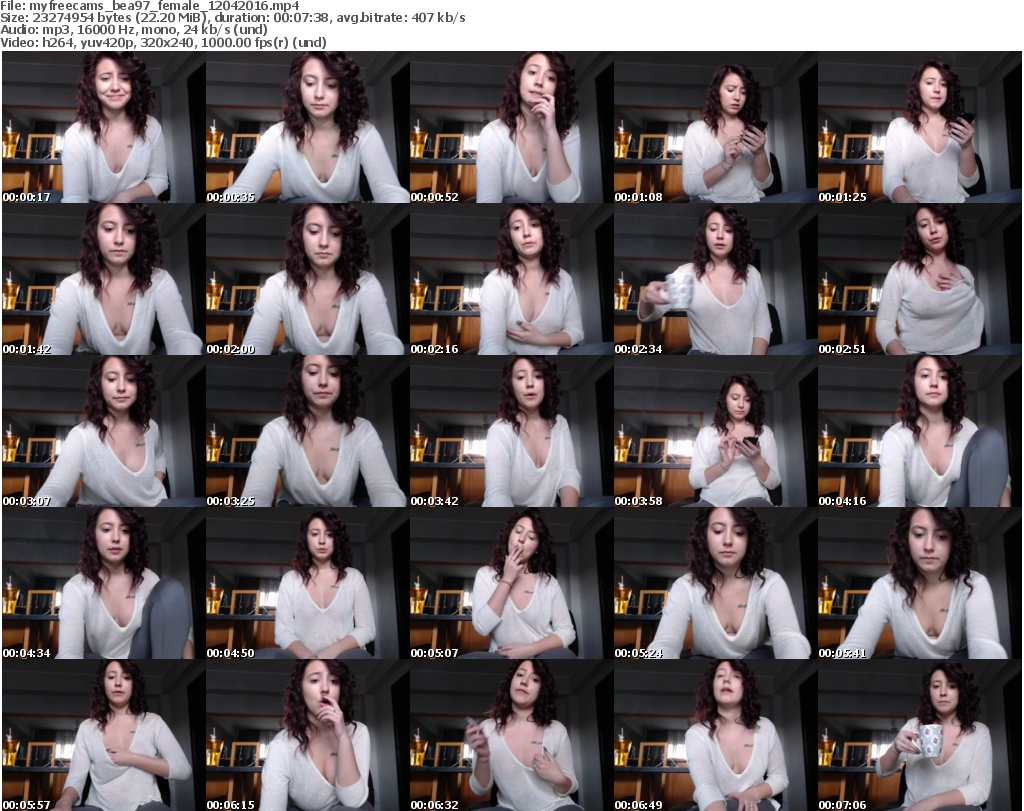The width and height of the screenshot is (1024, 811).
Task: Click the Audio mp3 16000 Hz info line
Action: tap(134, 30)
